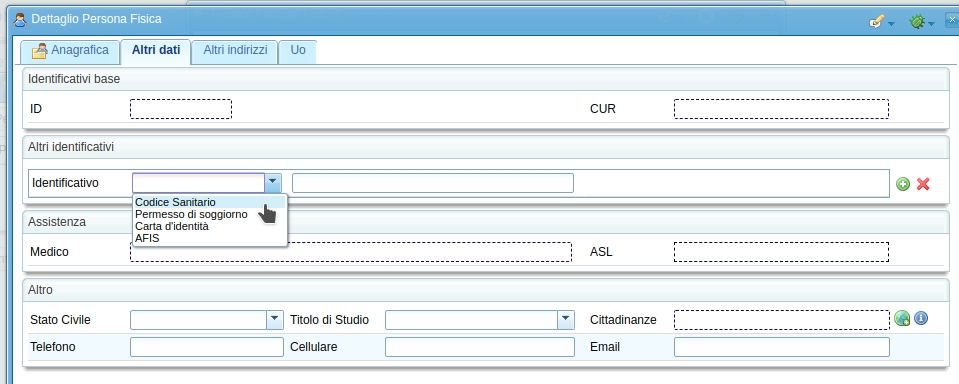Select the AFIS option

[209, 238]
